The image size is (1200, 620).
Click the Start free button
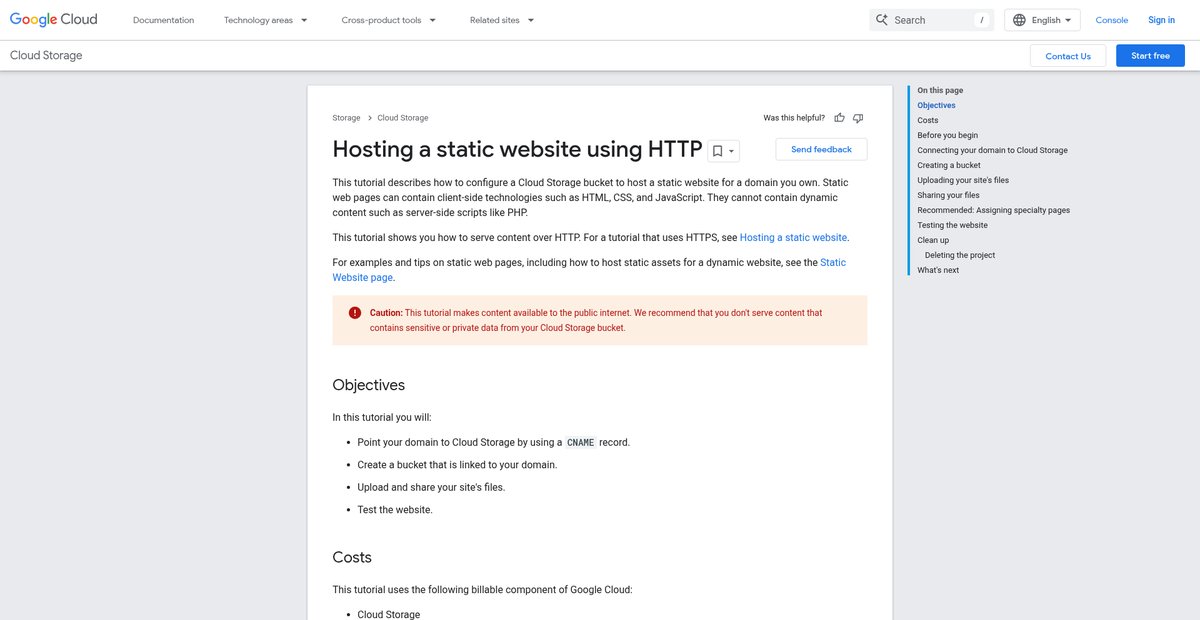pos(1150,56)
